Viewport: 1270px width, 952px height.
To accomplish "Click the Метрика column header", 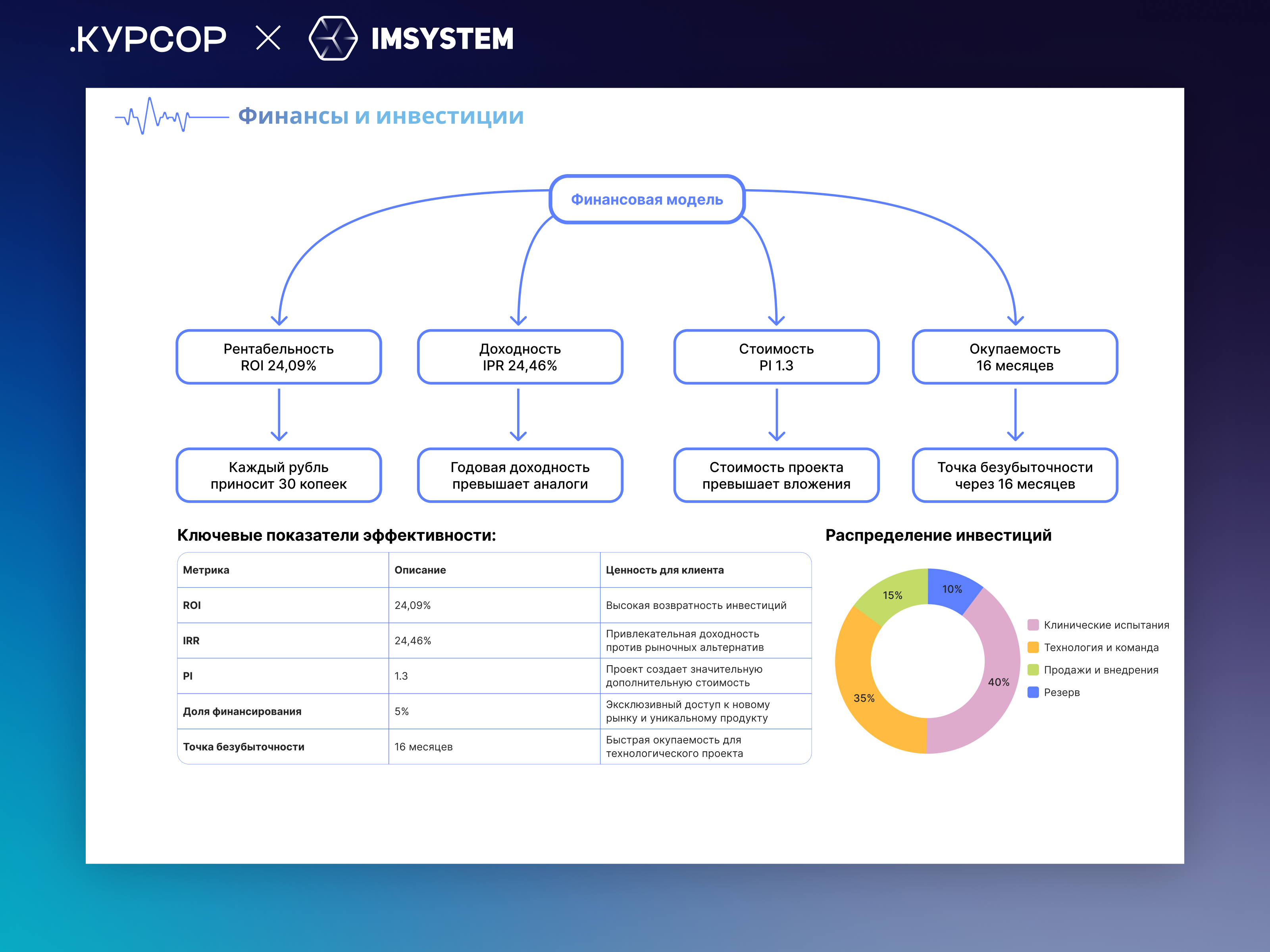I will (x=206, y=570).
